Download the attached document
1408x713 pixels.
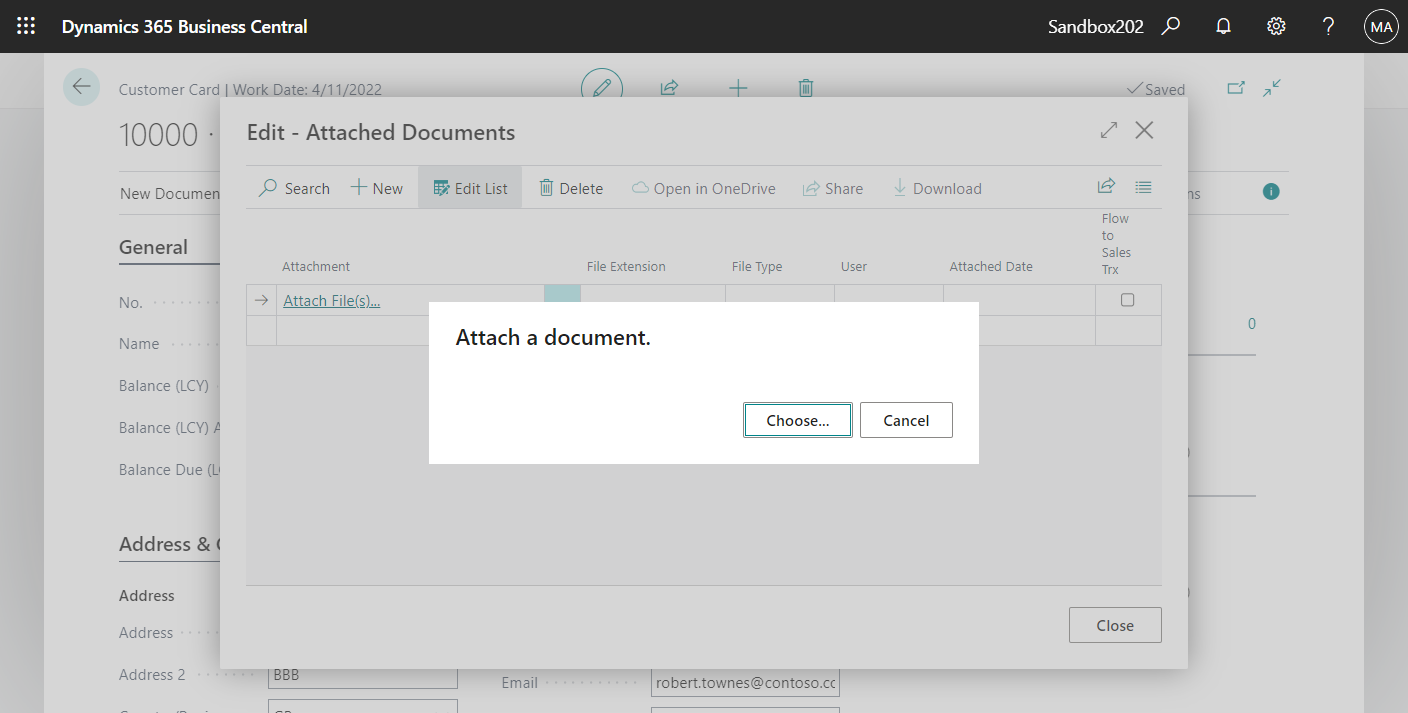tap(936, 188)
